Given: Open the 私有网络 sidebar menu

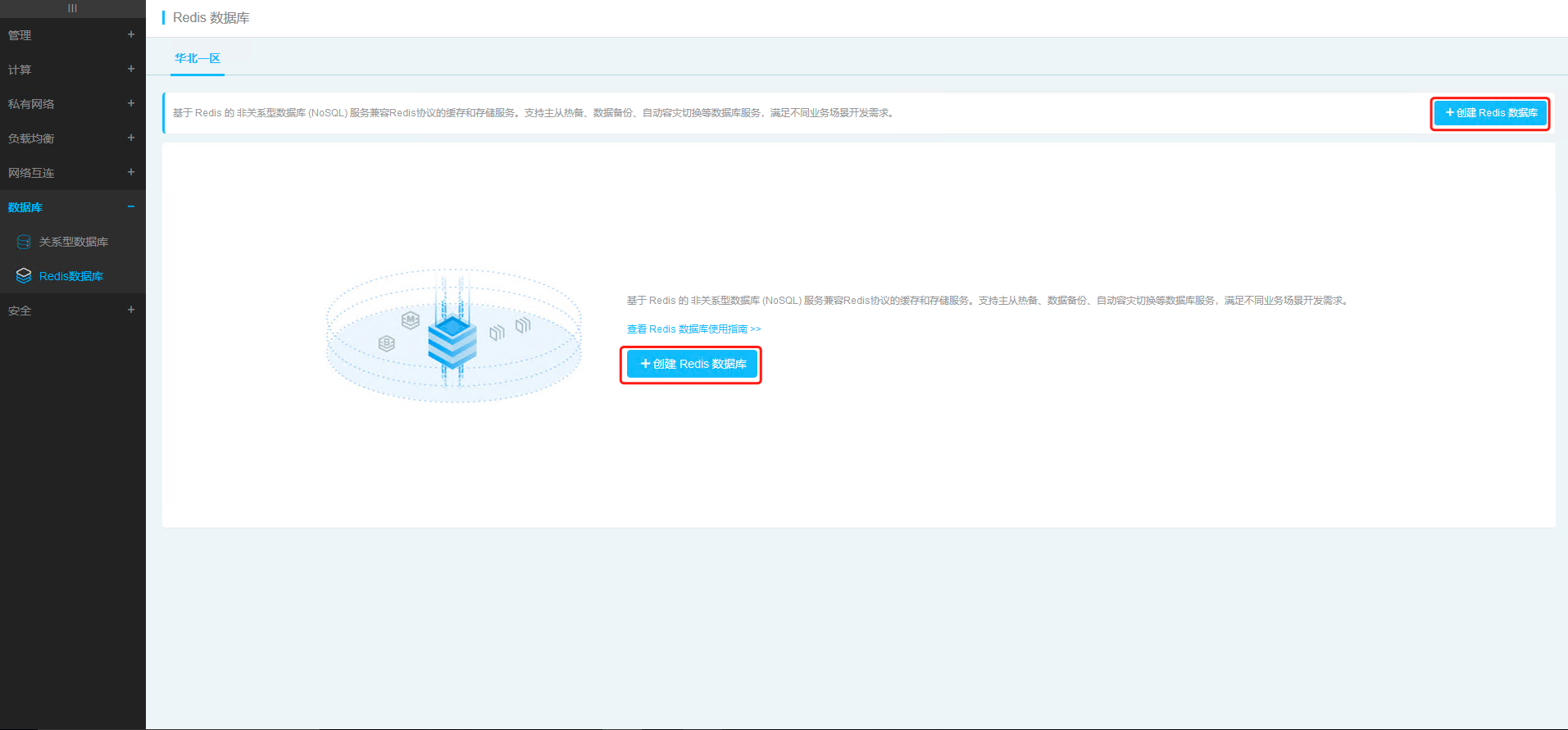Looking at the screenshot, I should point(73,104).
